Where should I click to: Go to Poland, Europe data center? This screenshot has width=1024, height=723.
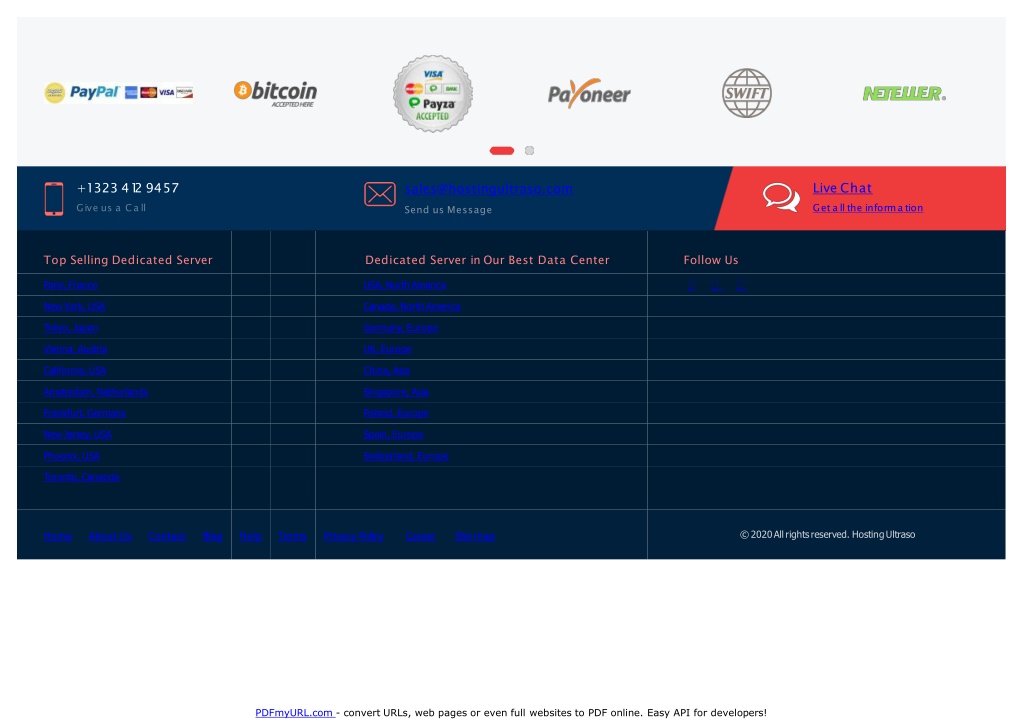click(396, 413)
